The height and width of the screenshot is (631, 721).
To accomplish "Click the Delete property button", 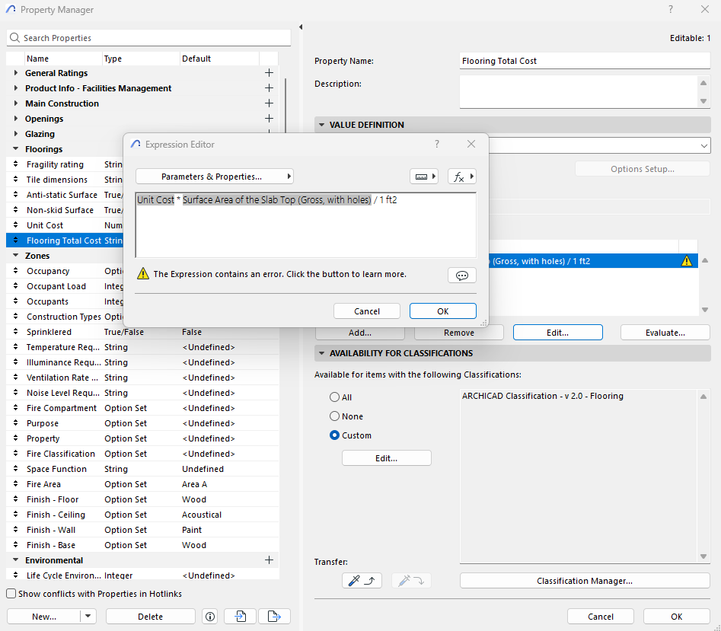I will 150,616.
